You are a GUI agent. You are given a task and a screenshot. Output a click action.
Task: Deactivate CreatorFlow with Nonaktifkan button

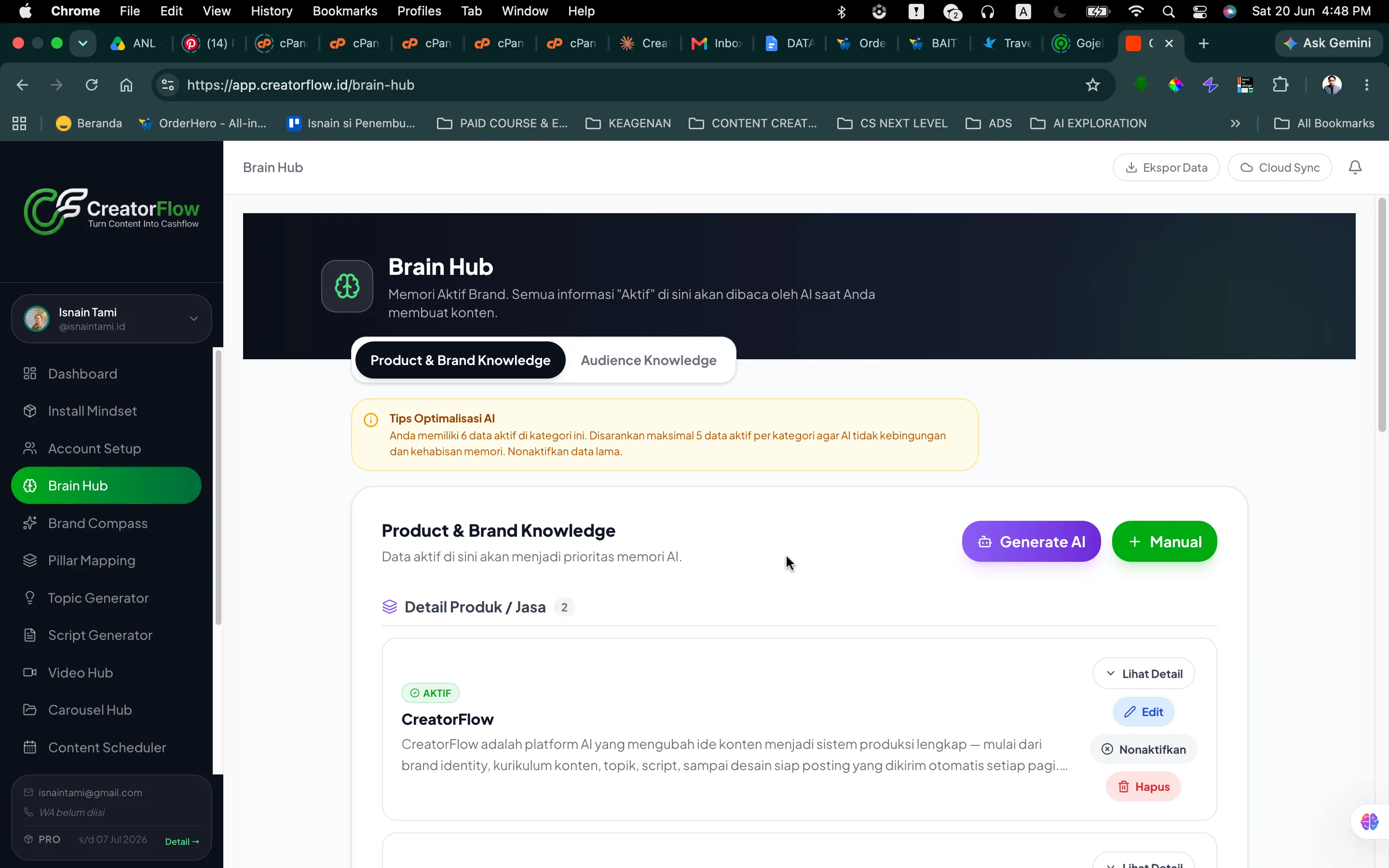pos(1144,749)
